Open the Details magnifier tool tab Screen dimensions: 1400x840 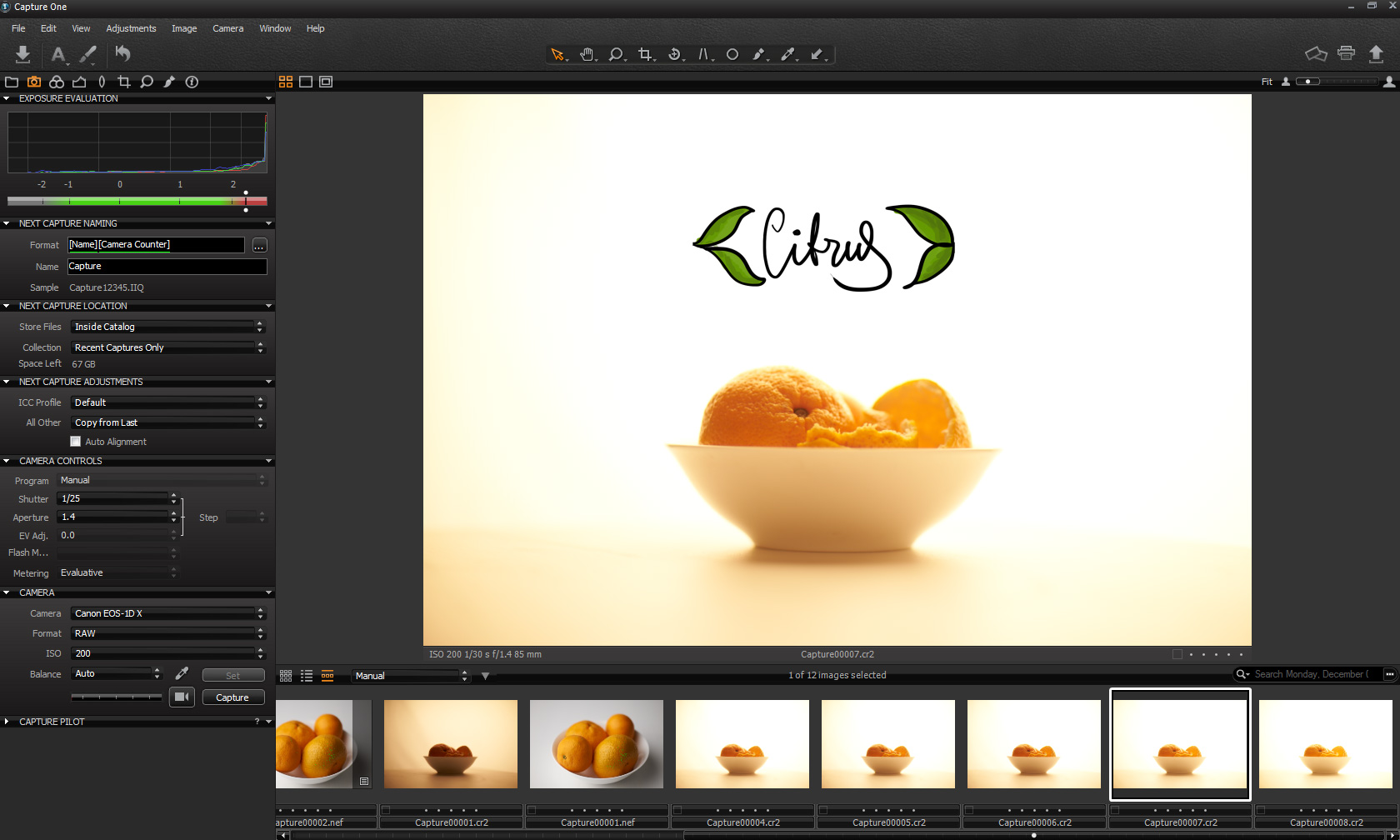pos(147,82)
